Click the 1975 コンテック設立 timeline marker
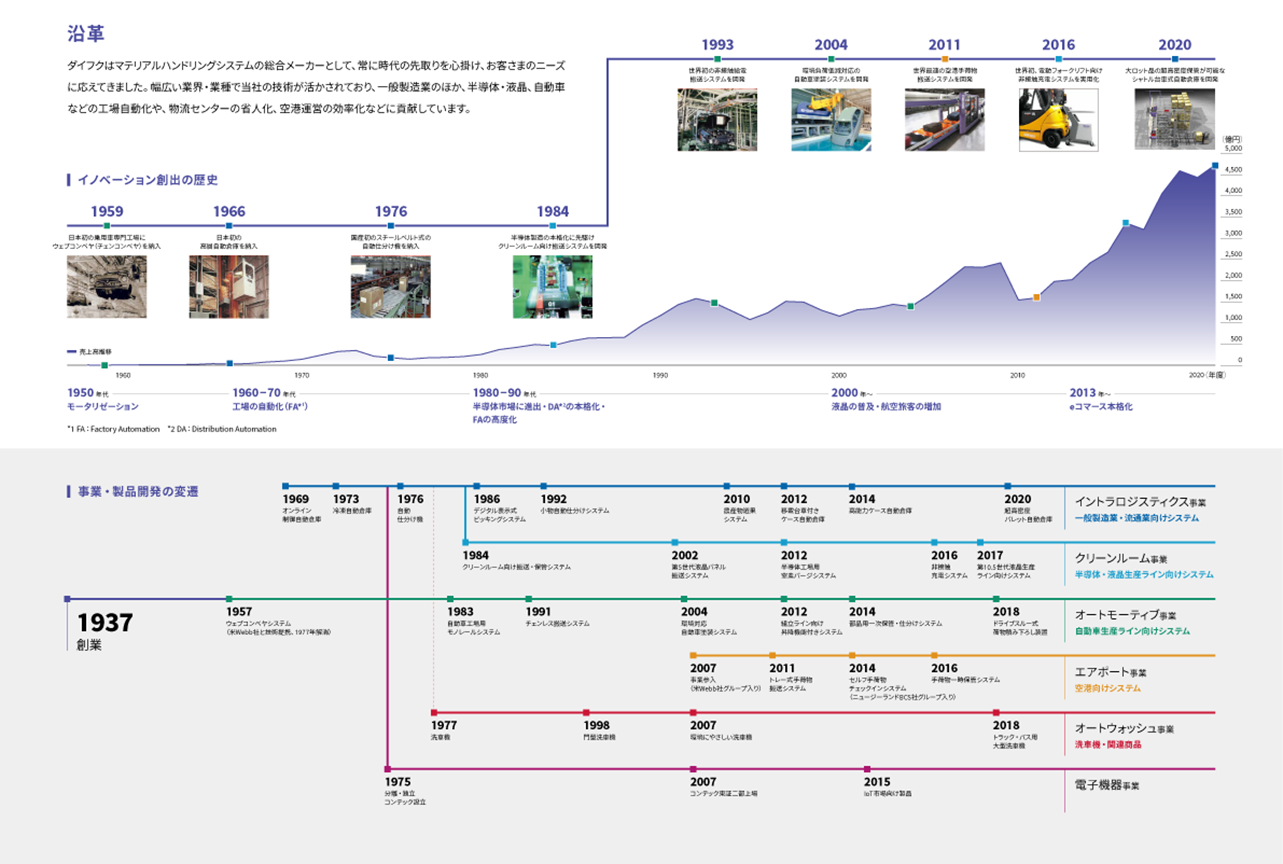The width and height of the screenshot is (1283, 864). 387,769
